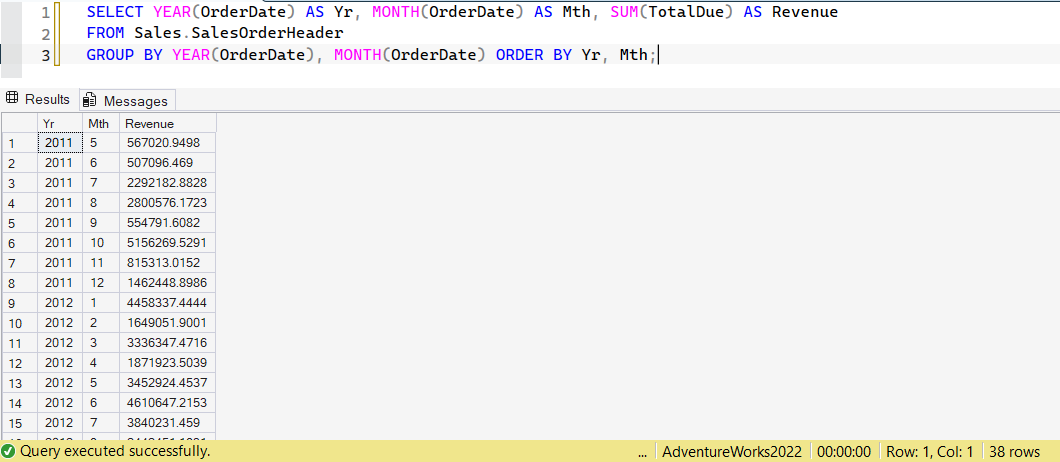
Task: Click the GROUP BY keyword on line 3
Action: pos(124,55)
